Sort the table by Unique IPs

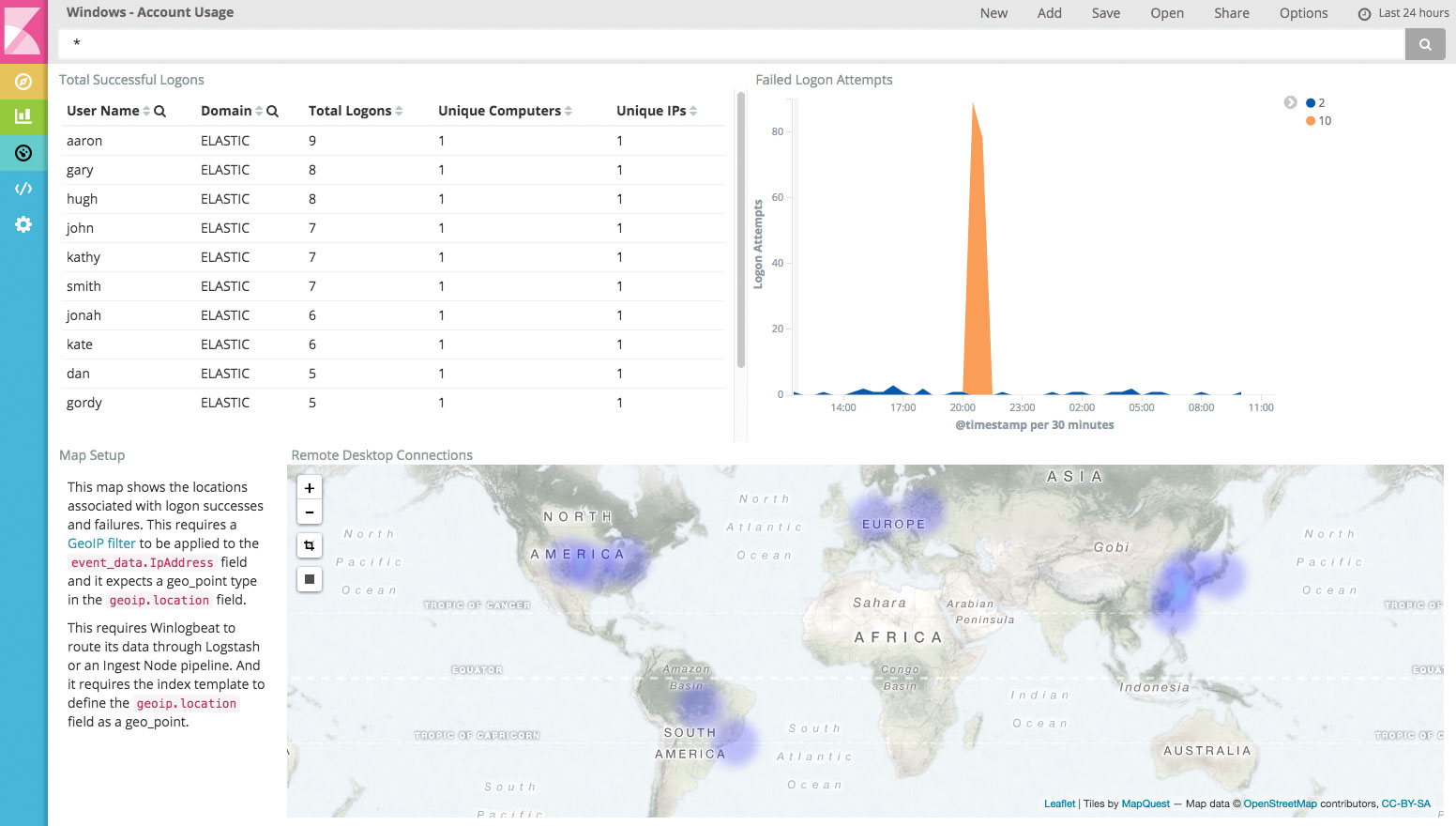(x=692, y=110)
